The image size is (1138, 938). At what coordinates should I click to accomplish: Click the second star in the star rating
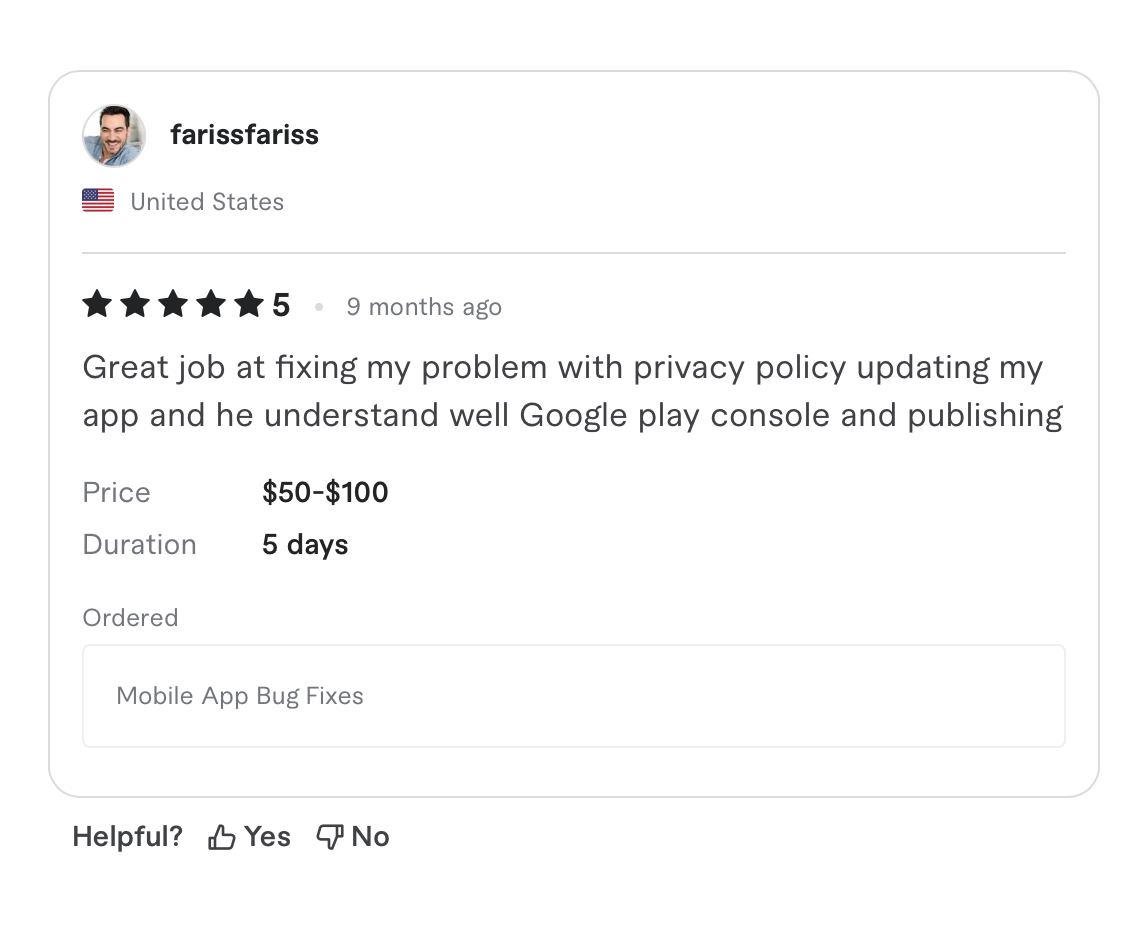coord(135,304)
